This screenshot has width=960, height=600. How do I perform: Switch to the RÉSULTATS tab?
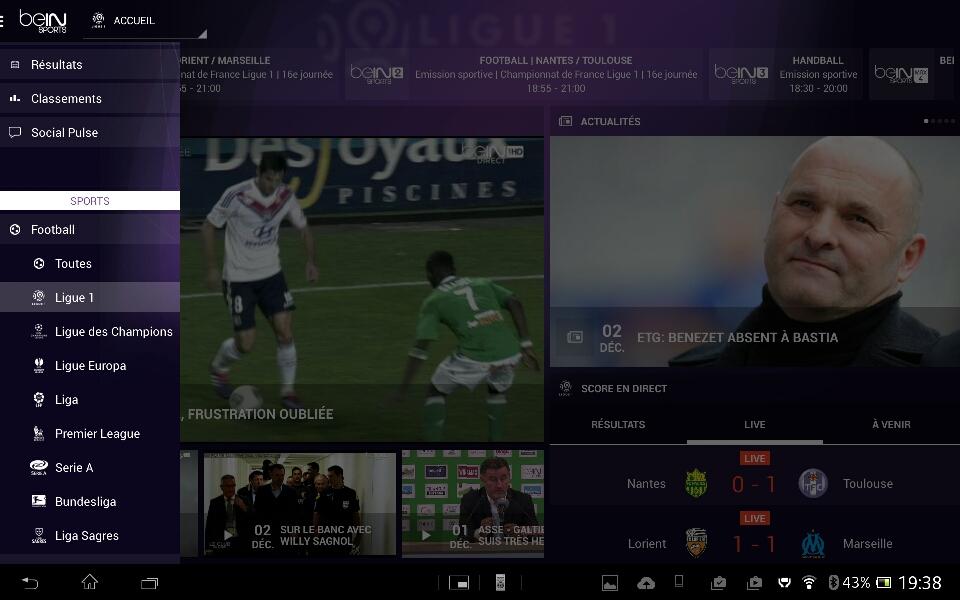click(x=618, y=424)
